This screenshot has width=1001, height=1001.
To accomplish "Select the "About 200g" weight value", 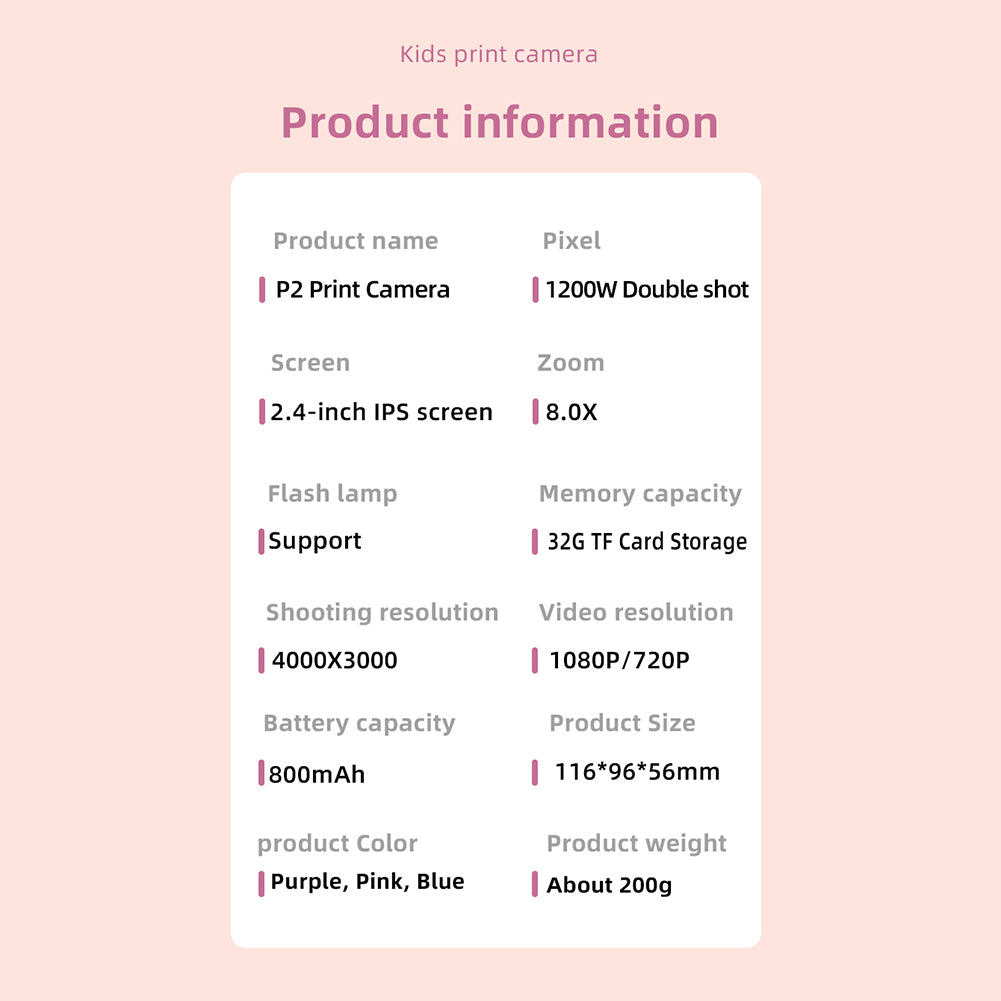I will point(609,885).
